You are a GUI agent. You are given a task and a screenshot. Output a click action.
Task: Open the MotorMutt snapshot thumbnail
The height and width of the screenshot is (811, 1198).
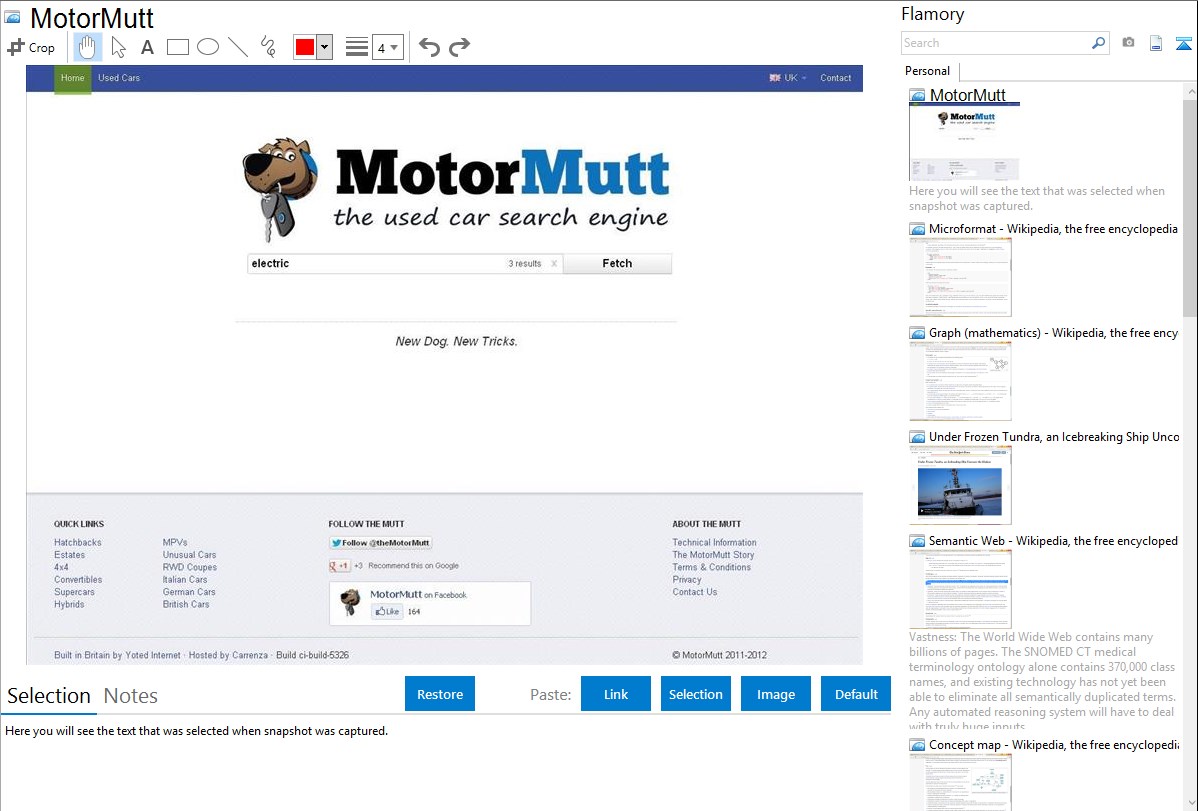964,142
